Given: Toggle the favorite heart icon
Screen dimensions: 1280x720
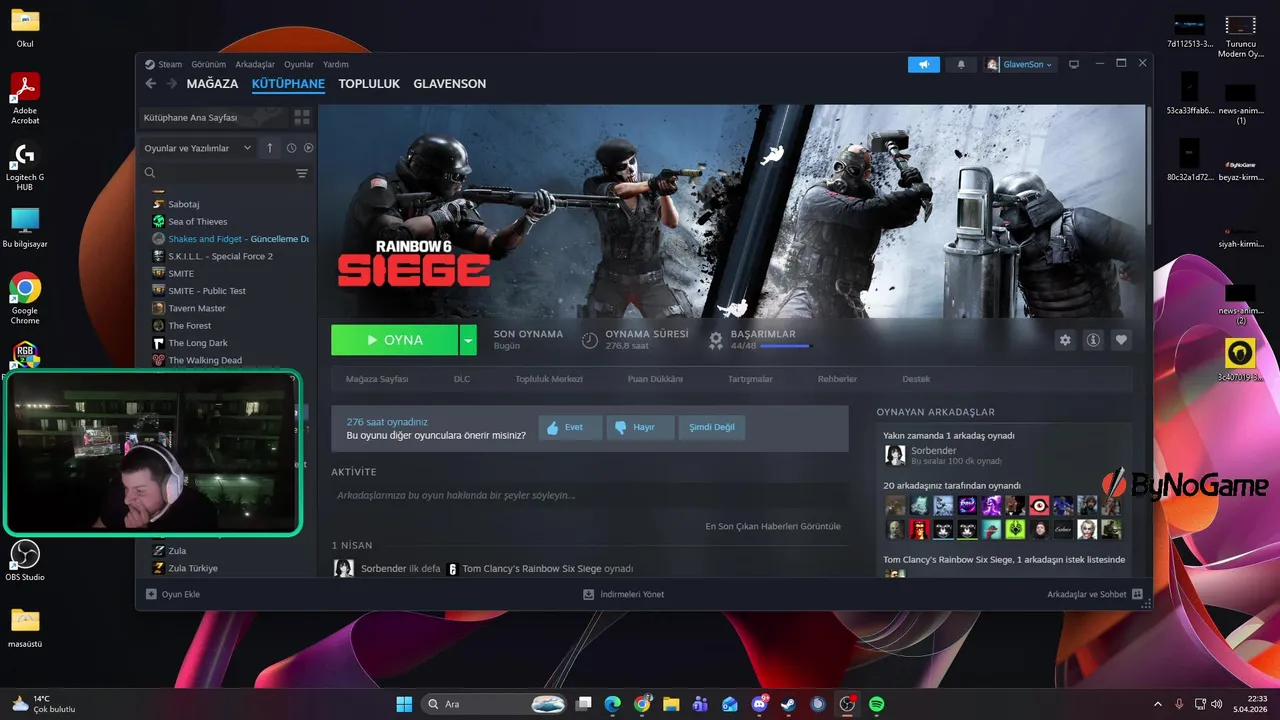Looking at the screenshot, I should click(1121, 340).
